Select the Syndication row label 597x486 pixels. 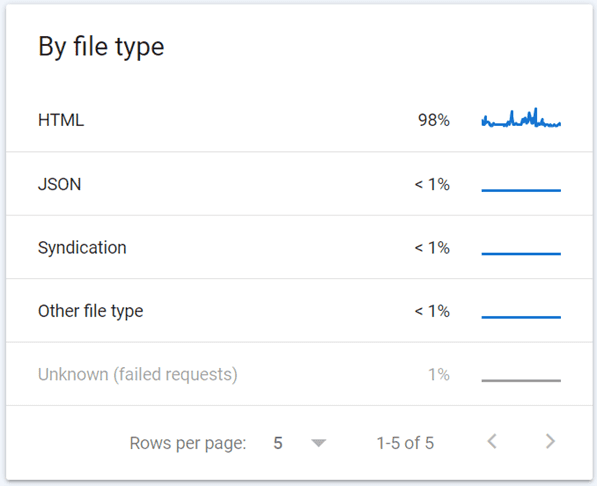[x=82, y=248]
